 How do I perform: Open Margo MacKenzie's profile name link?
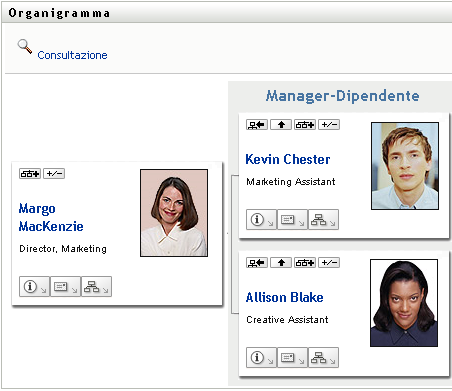pos(51,217)
